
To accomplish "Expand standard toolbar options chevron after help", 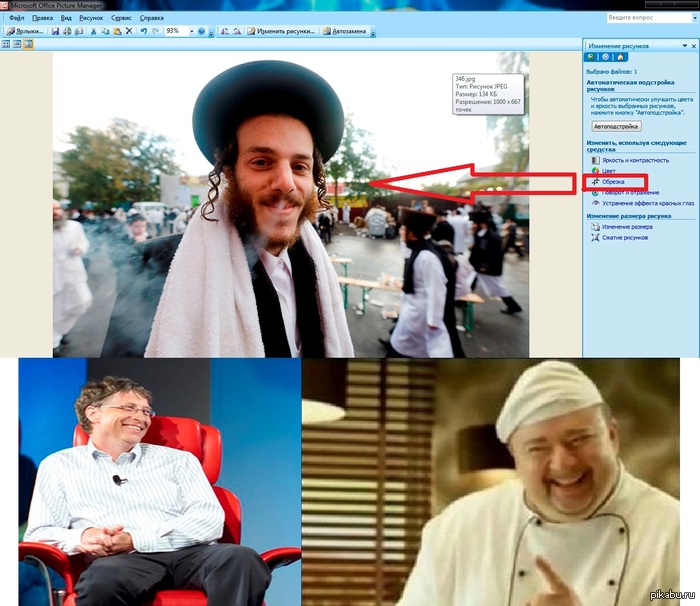I will tap(211, 32).
